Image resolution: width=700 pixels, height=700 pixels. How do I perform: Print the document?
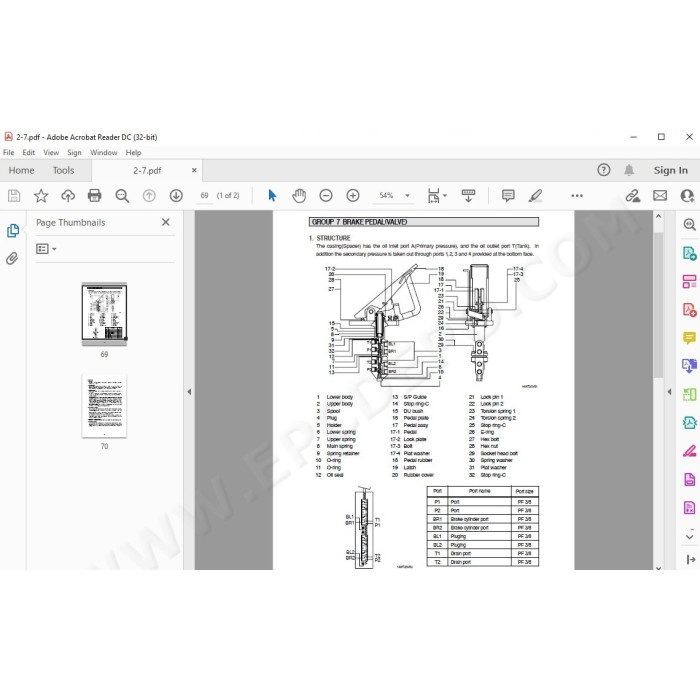tap(95, 196)
